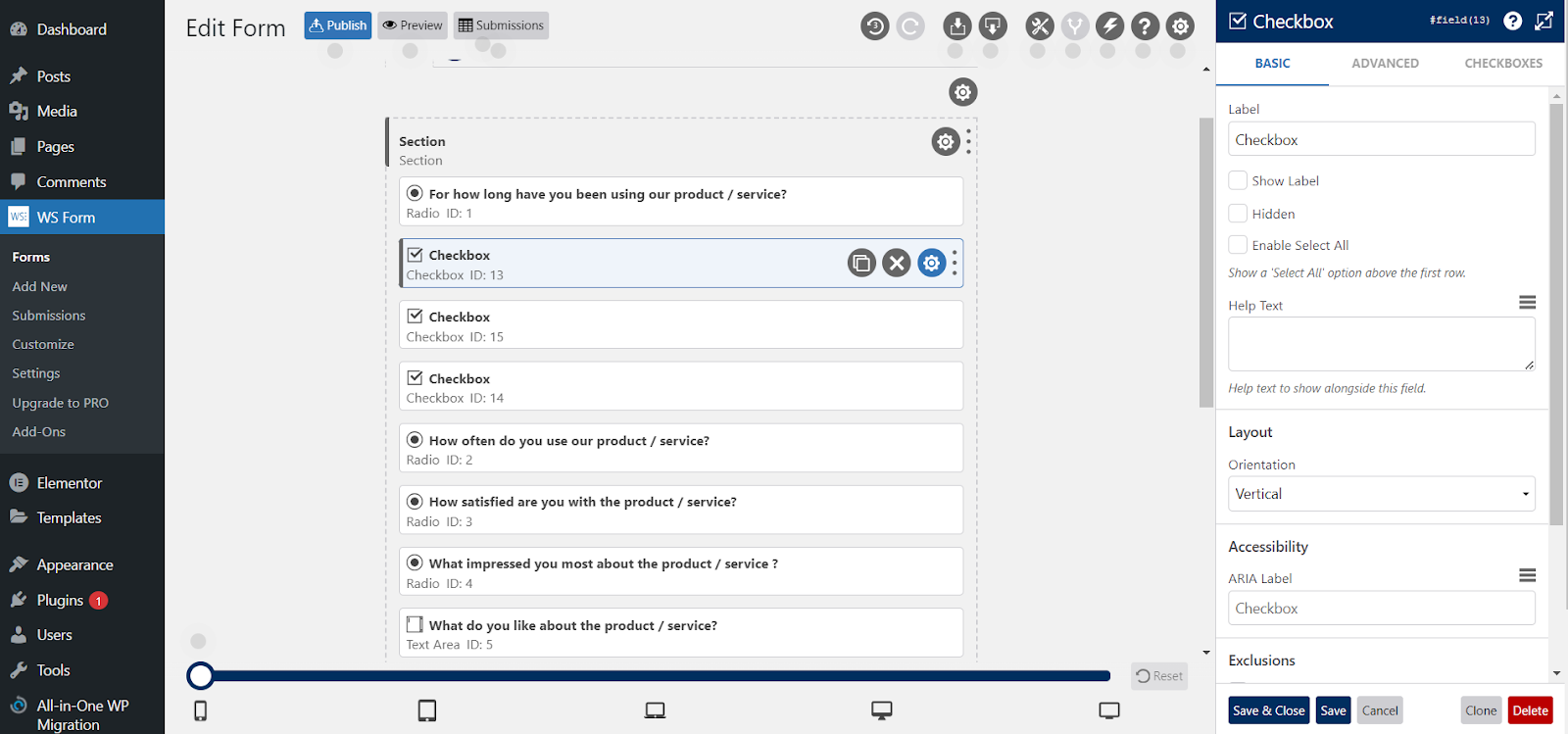Open three-dot menu for Checkbox ID 13

[x=955, y=263]
